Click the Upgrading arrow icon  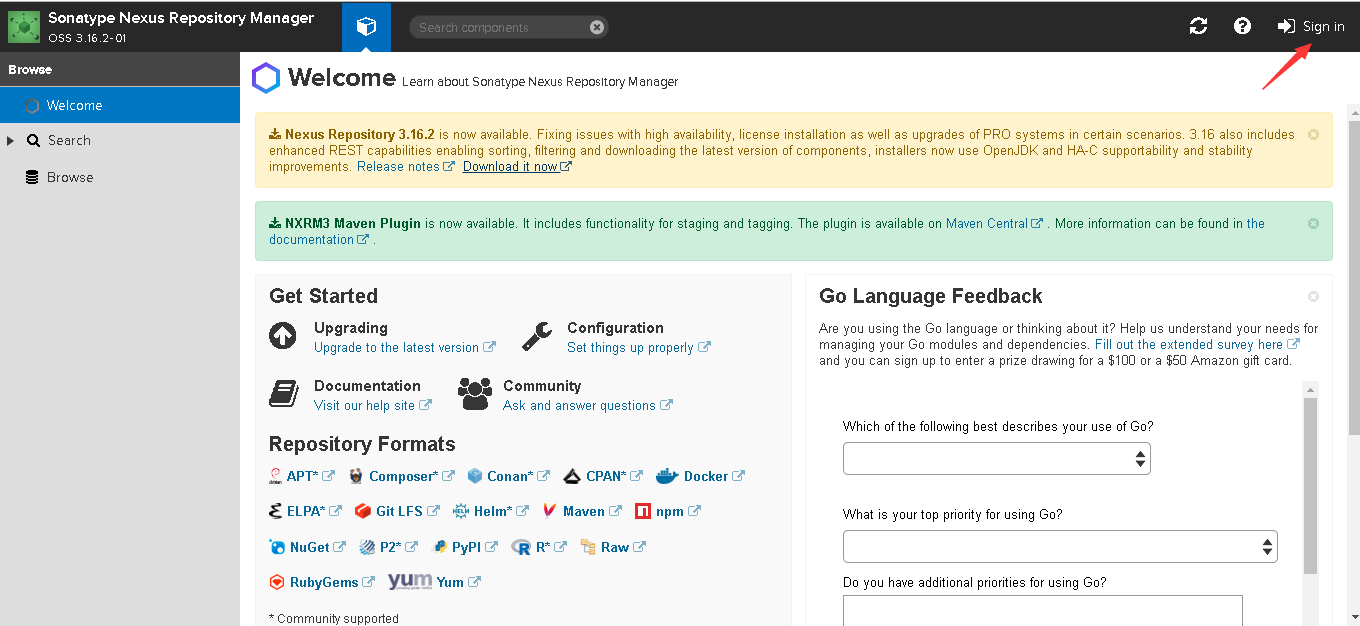(283, 336)
